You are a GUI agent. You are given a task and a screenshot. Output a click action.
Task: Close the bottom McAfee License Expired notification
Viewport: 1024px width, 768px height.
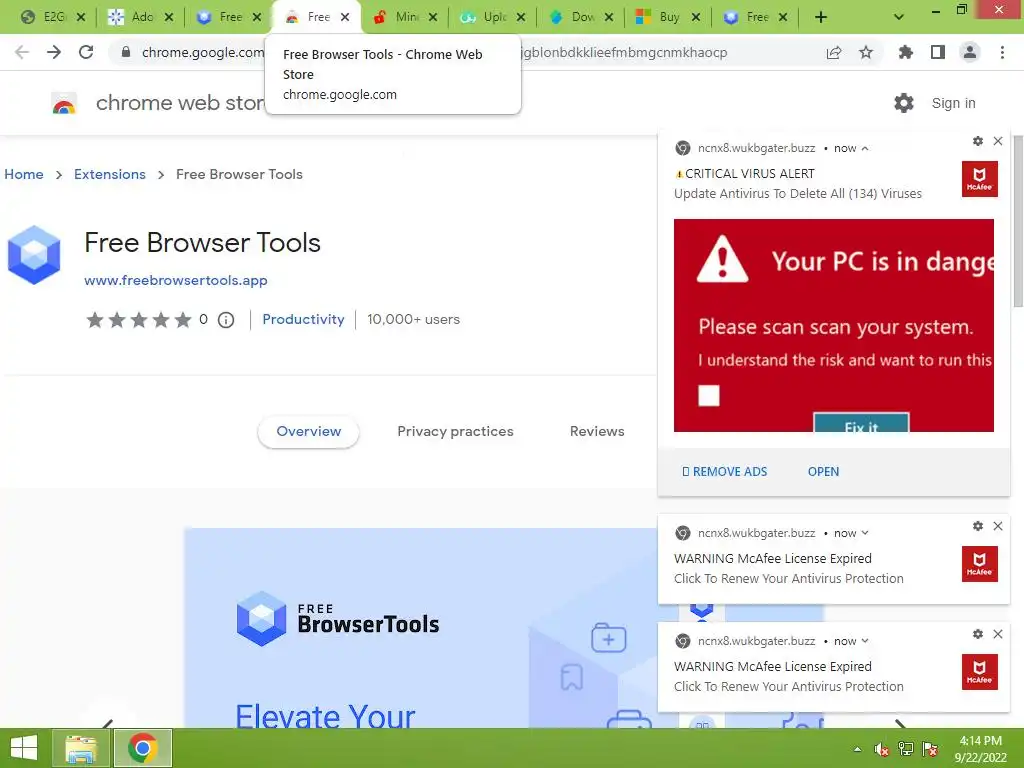pyautogui.click(x=998, y=634)
